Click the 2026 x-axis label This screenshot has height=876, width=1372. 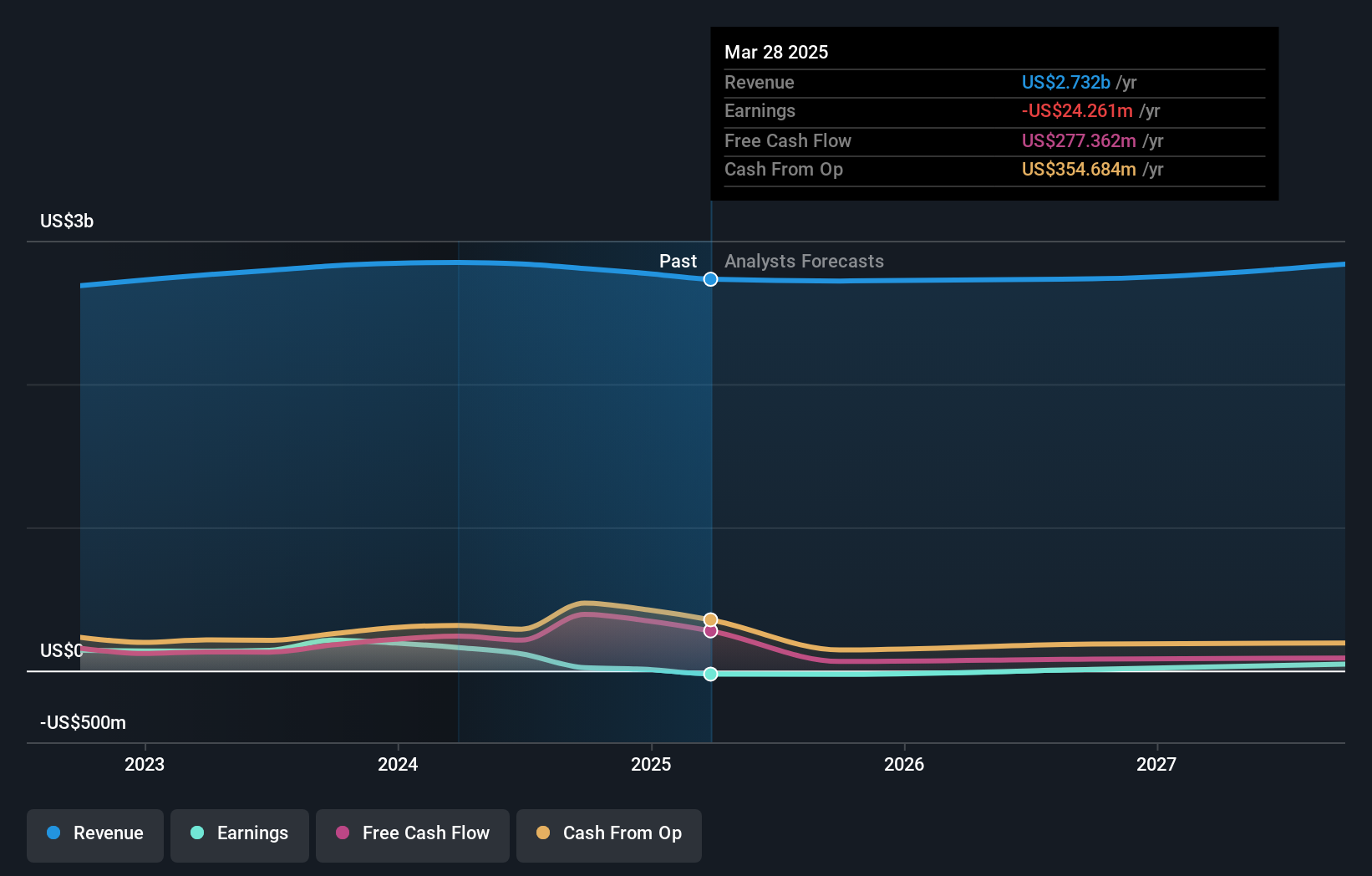[x=904, y=764]
